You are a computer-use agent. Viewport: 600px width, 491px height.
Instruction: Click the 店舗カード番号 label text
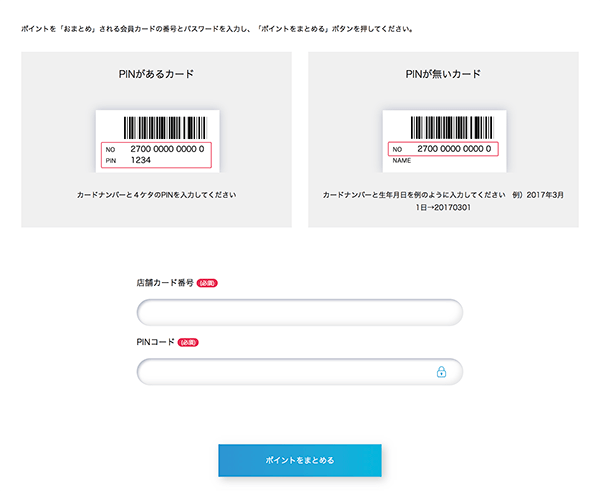[165, 283]
